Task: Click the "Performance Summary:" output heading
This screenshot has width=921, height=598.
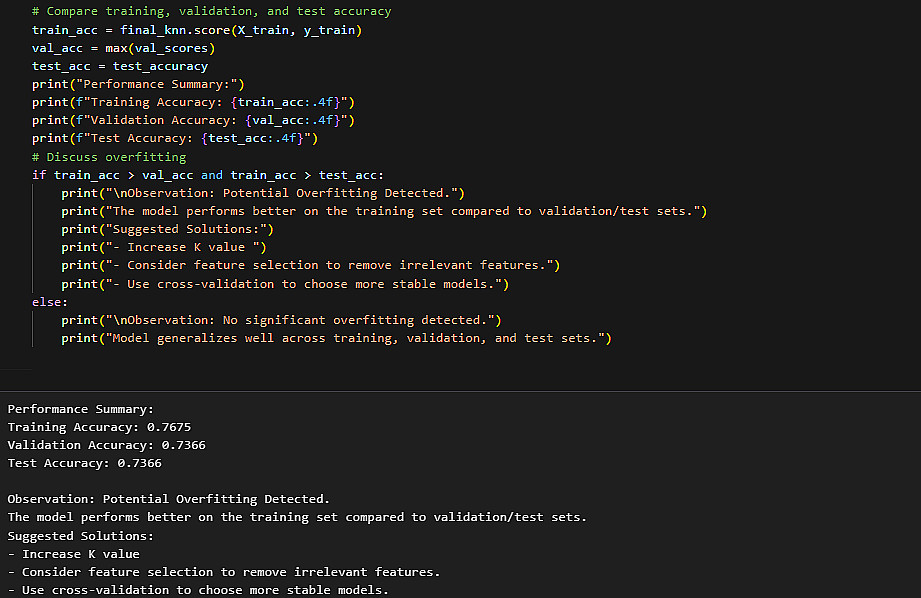Action: [x=81, y=409]
